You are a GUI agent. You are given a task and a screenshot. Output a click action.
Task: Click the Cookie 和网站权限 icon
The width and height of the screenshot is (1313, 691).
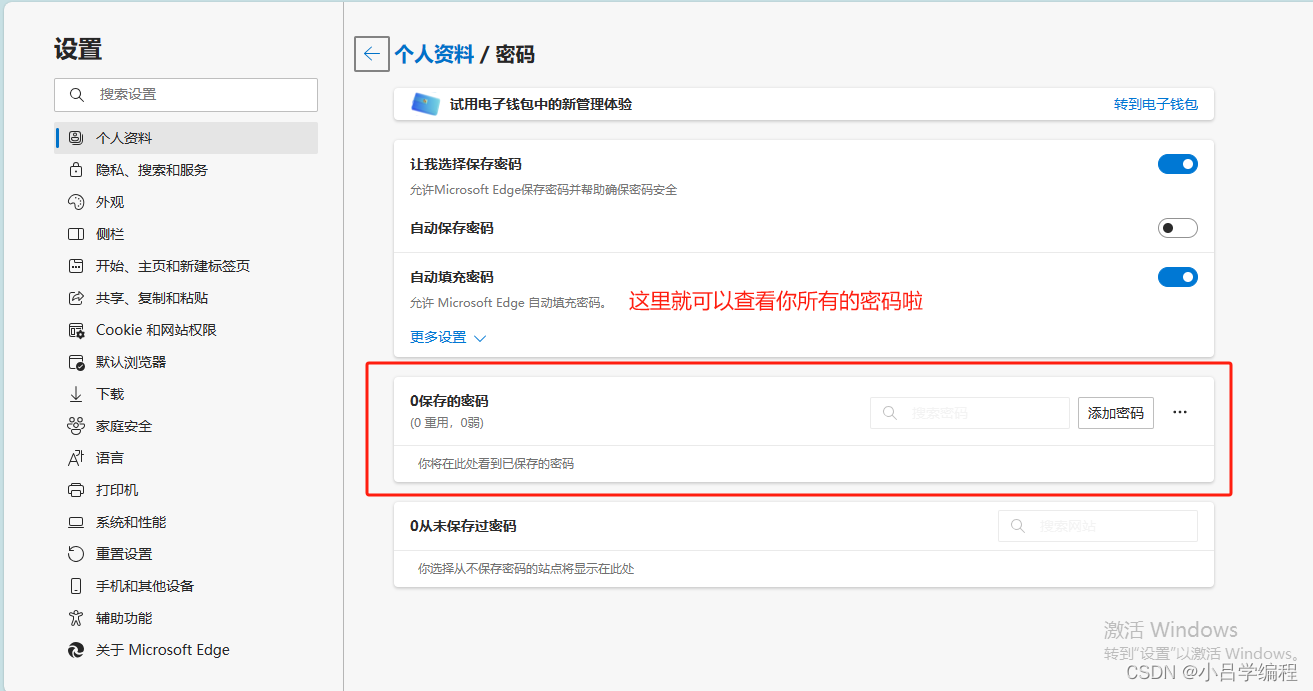76,330
